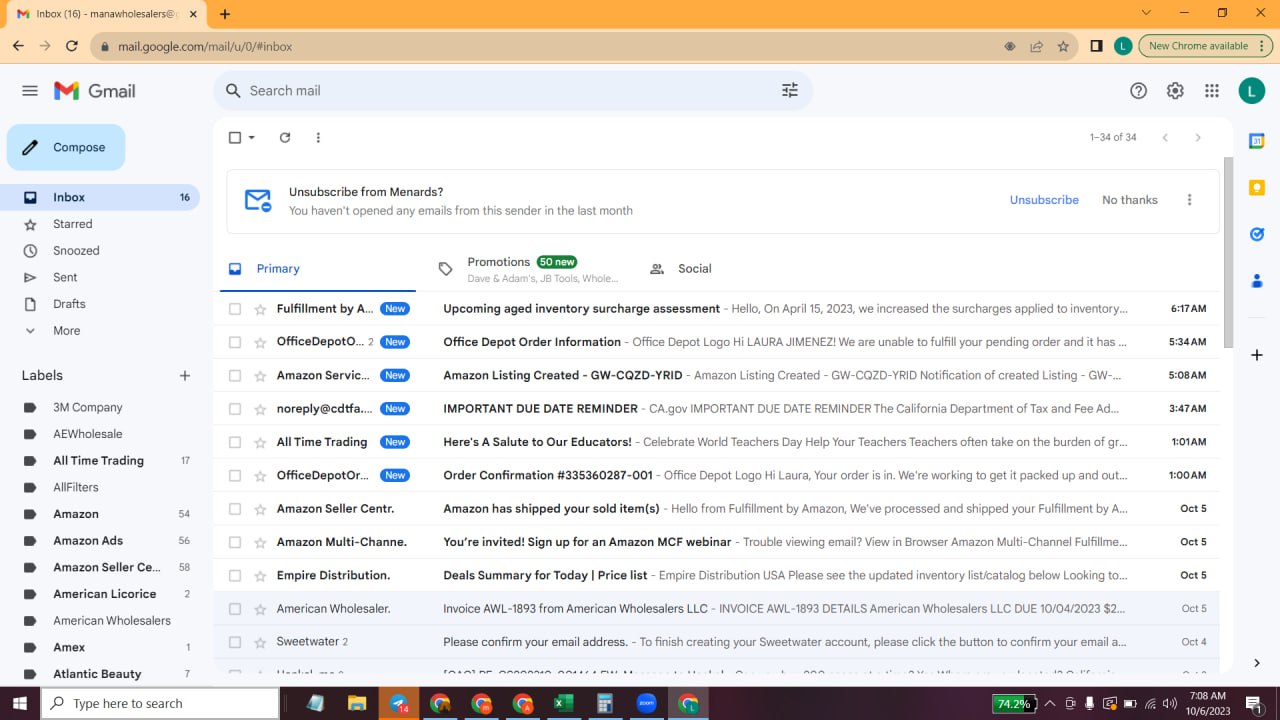Screen dimensions: 1280x720
Task: Open File Explorer from the taskbar
Action: coord(357,703)
